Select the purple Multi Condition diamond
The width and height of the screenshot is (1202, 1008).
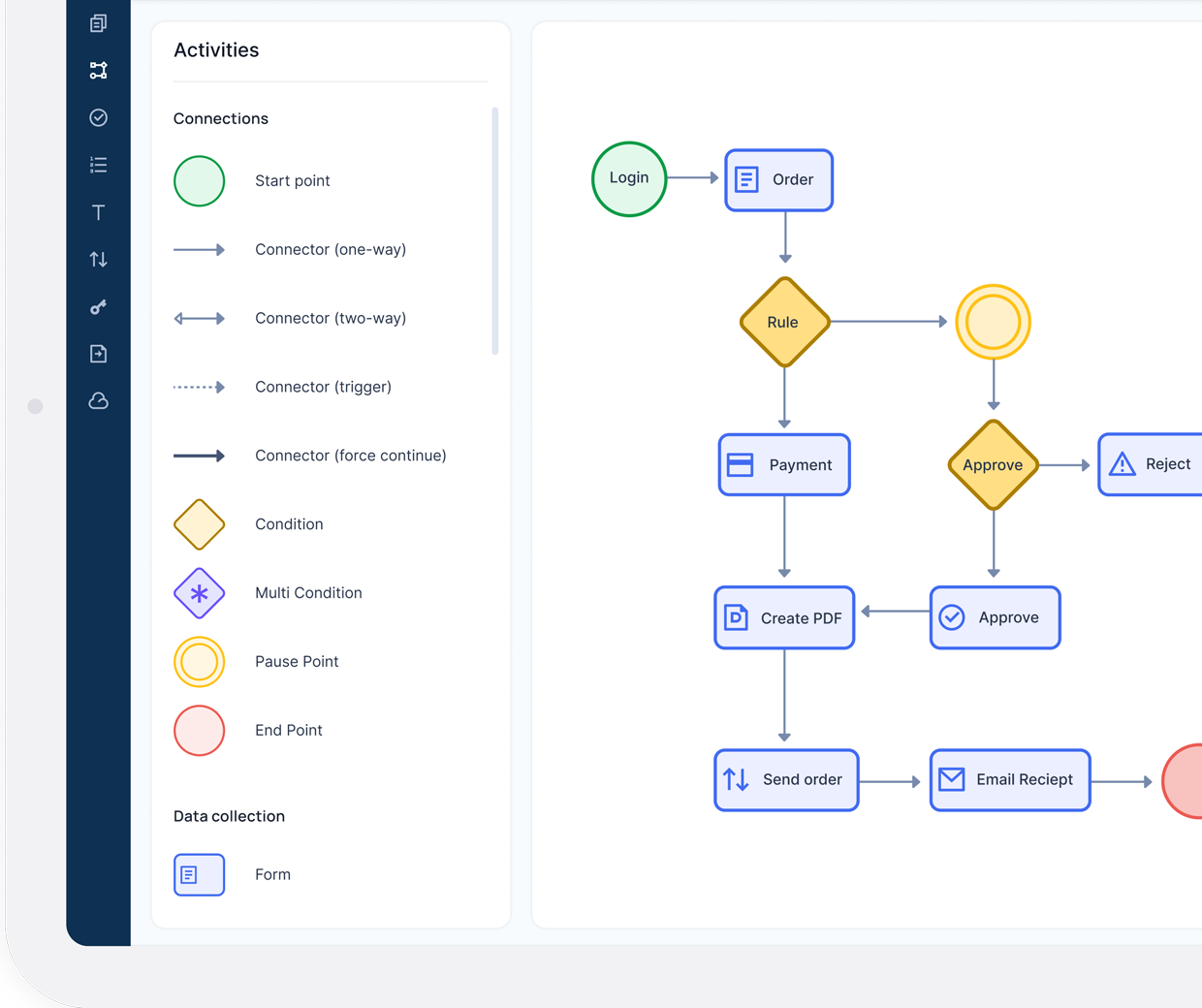click(199, 593)
